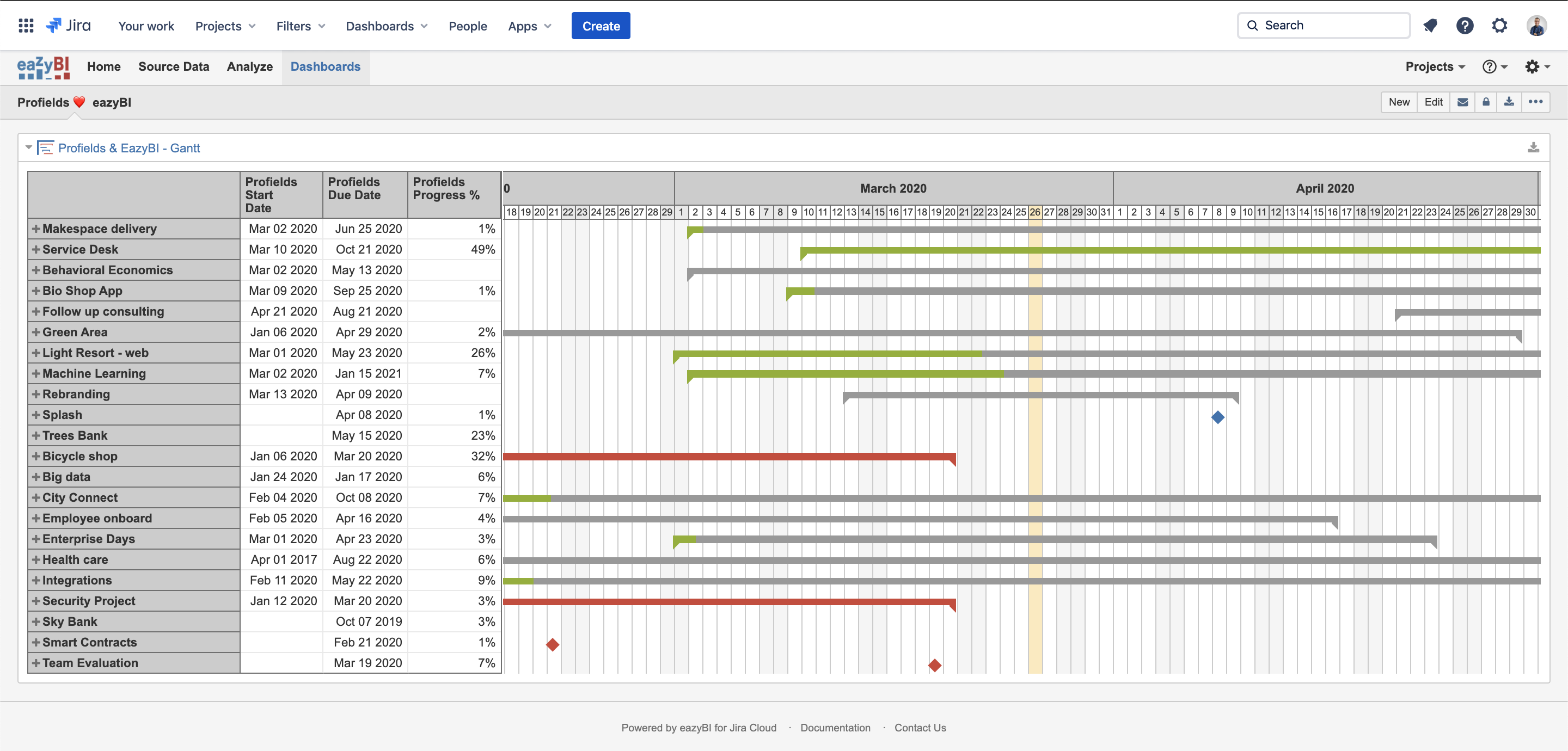Download the Gantt report via corner export icon
Screen dimensions: 1568x751
click(1533, 147)
